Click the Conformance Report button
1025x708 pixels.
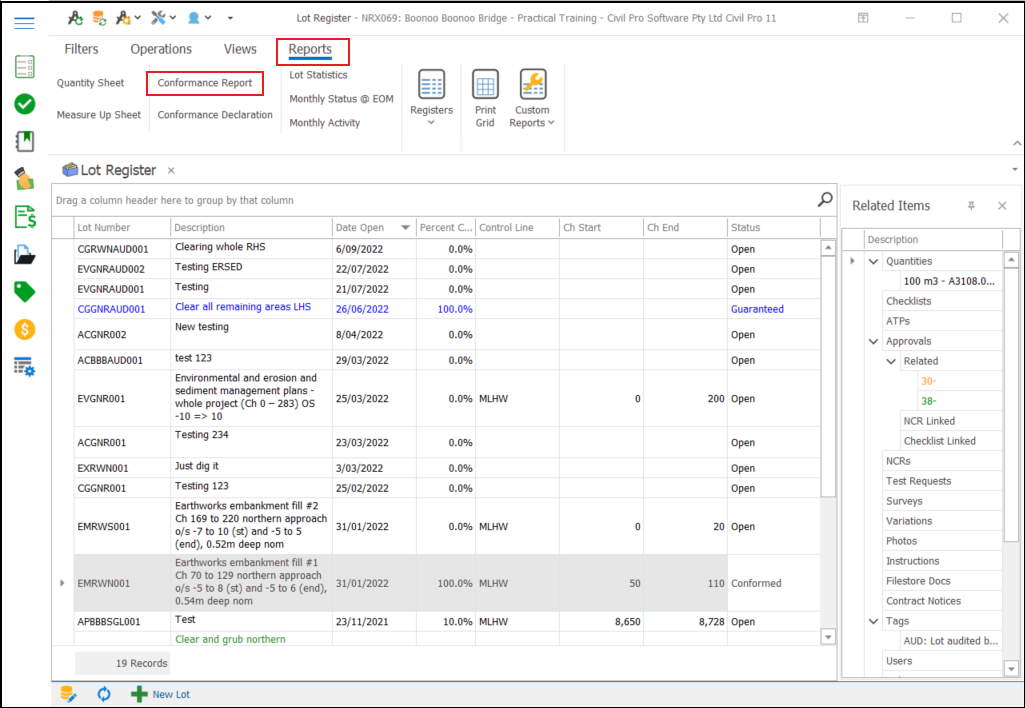[x=205, y=83]
